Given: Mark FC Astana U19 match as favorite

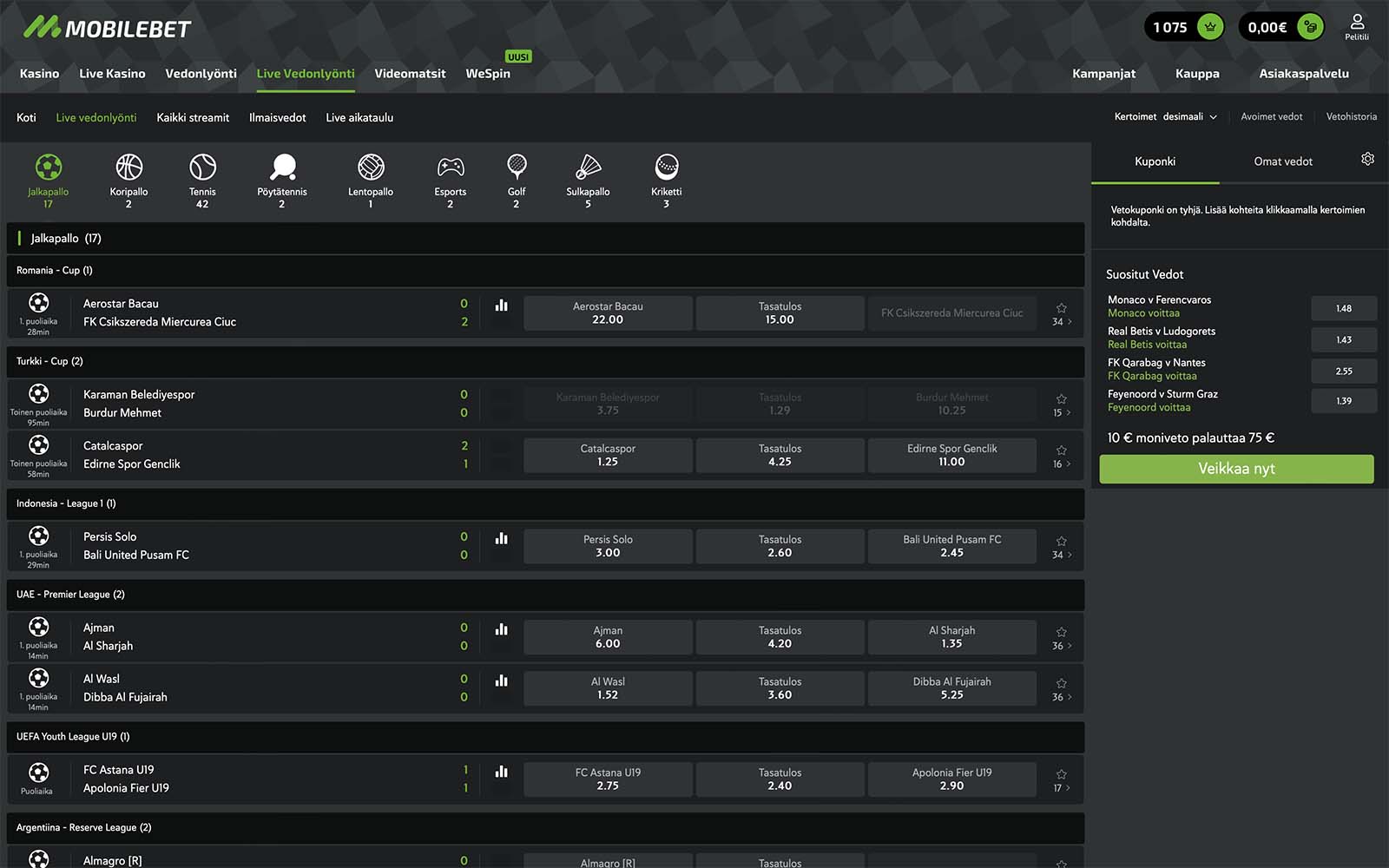Looking at the screenshot, I should (x=1061, y=774).
